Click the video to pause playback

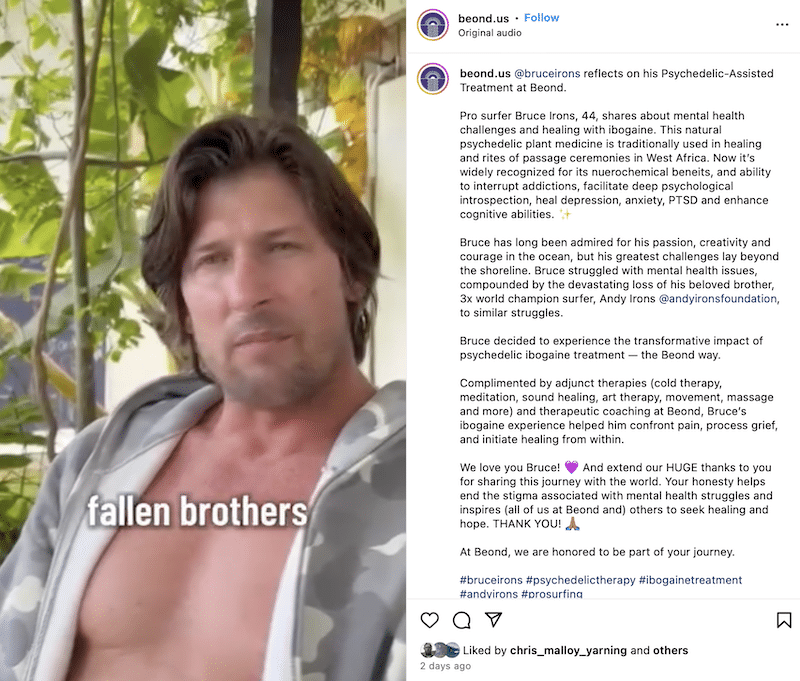pos(203,340)
